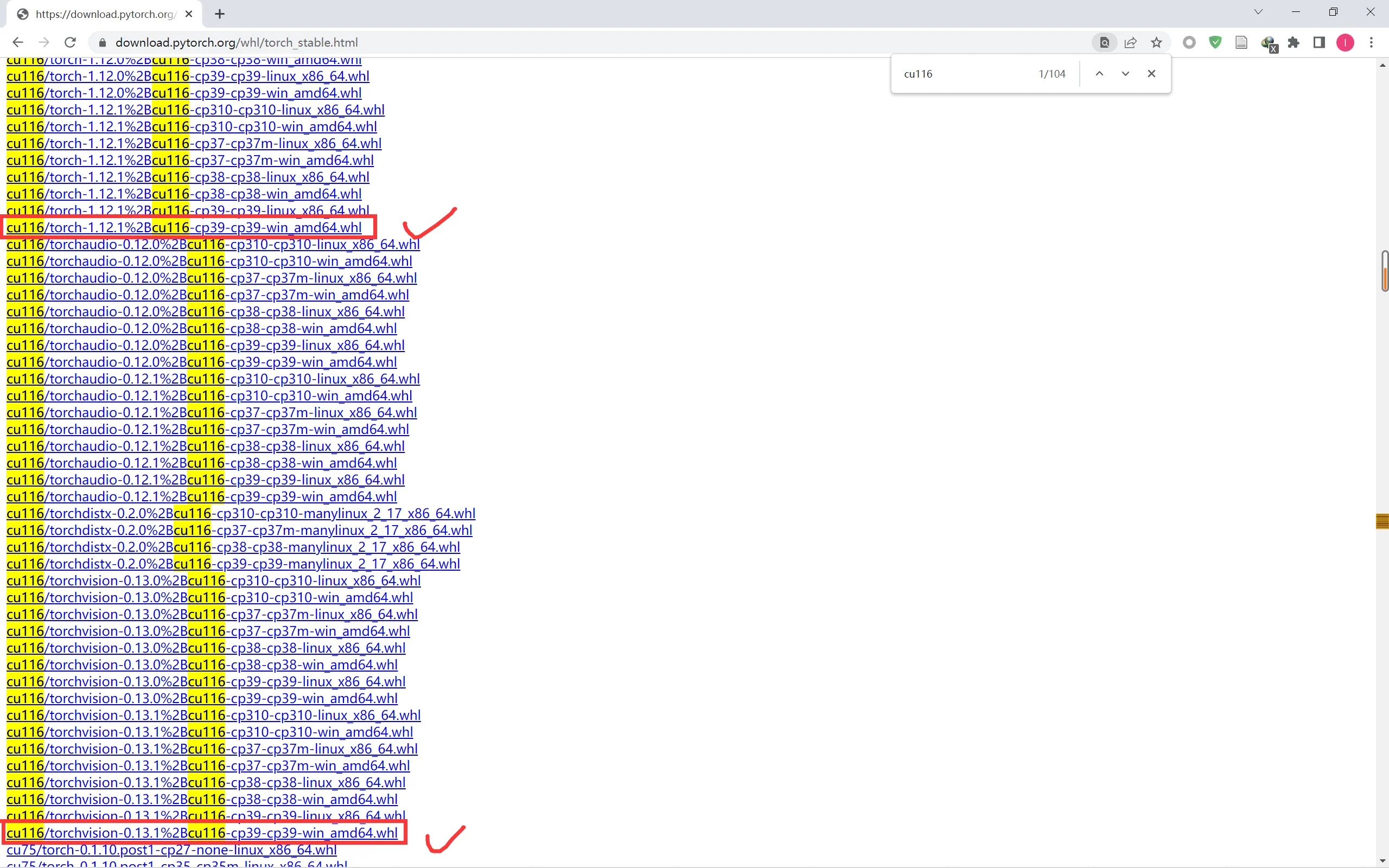Bookmark this page with star icon
Screen dimensions: 1389x868
click(1157, 42)
